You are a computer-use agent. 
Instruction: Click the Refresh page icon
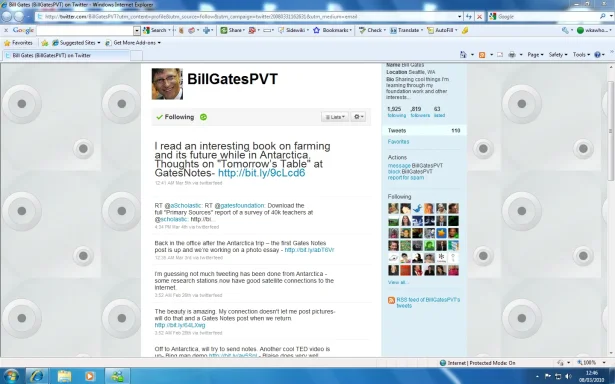pyautogui.click(x=469, y=16)
